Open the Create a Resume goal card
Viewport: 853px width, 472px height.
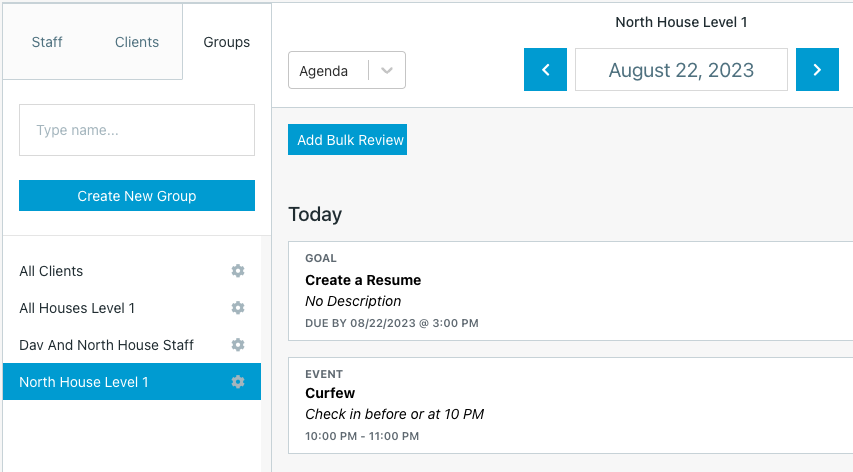click(x=571, y=291)
